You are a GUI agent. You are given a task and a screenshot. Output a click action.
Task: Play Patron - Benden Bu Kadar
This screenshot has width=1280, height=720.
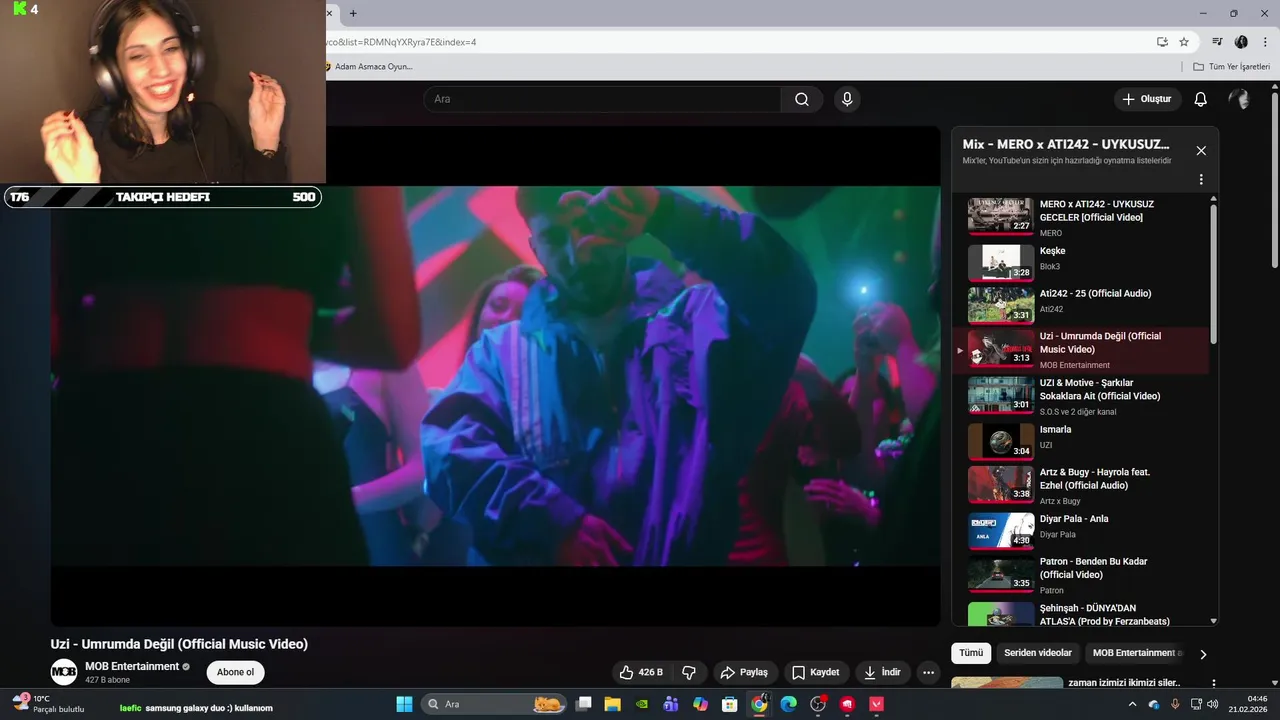click(x=1080, y=575)
